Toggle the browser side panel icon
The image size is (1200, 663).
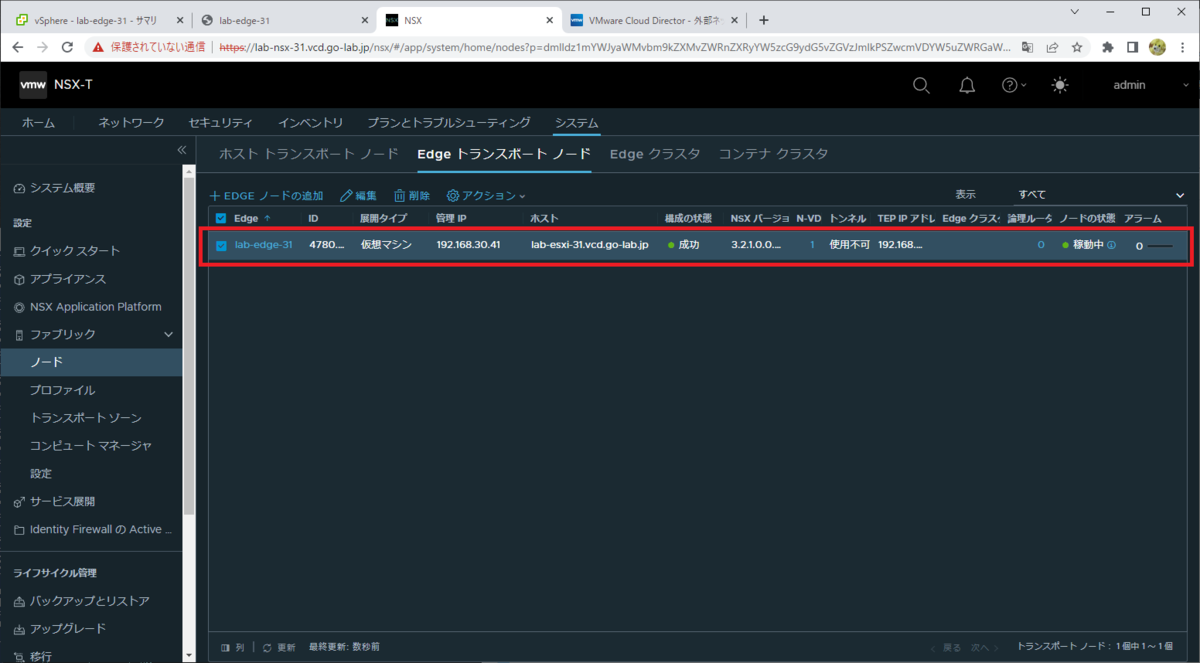(1132, 47)
